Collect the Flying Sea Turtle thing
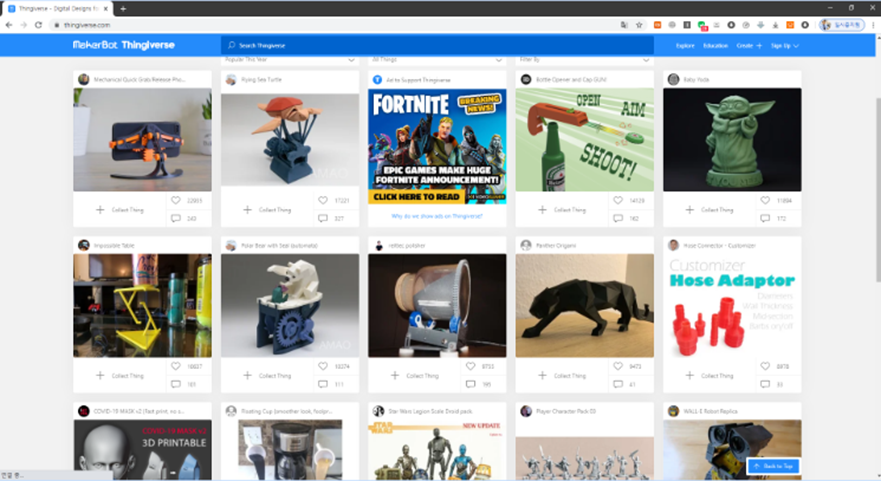The width and height of the screenshot is (881, 481). pyautogui.click(x=267, y=210)
